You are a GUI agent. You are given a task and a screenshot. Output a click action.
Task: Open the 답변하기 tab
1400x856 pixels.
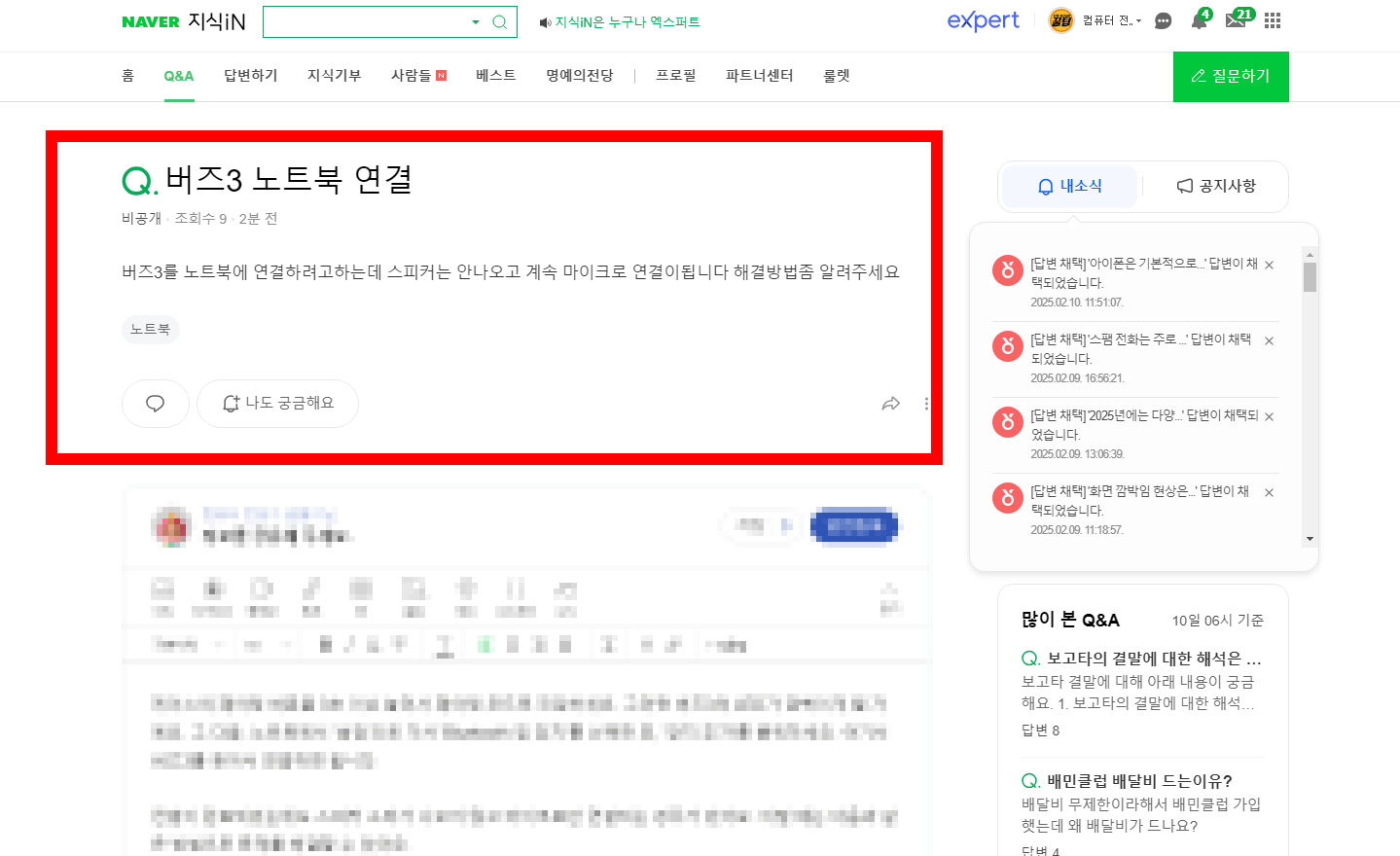tap(251, 75)
